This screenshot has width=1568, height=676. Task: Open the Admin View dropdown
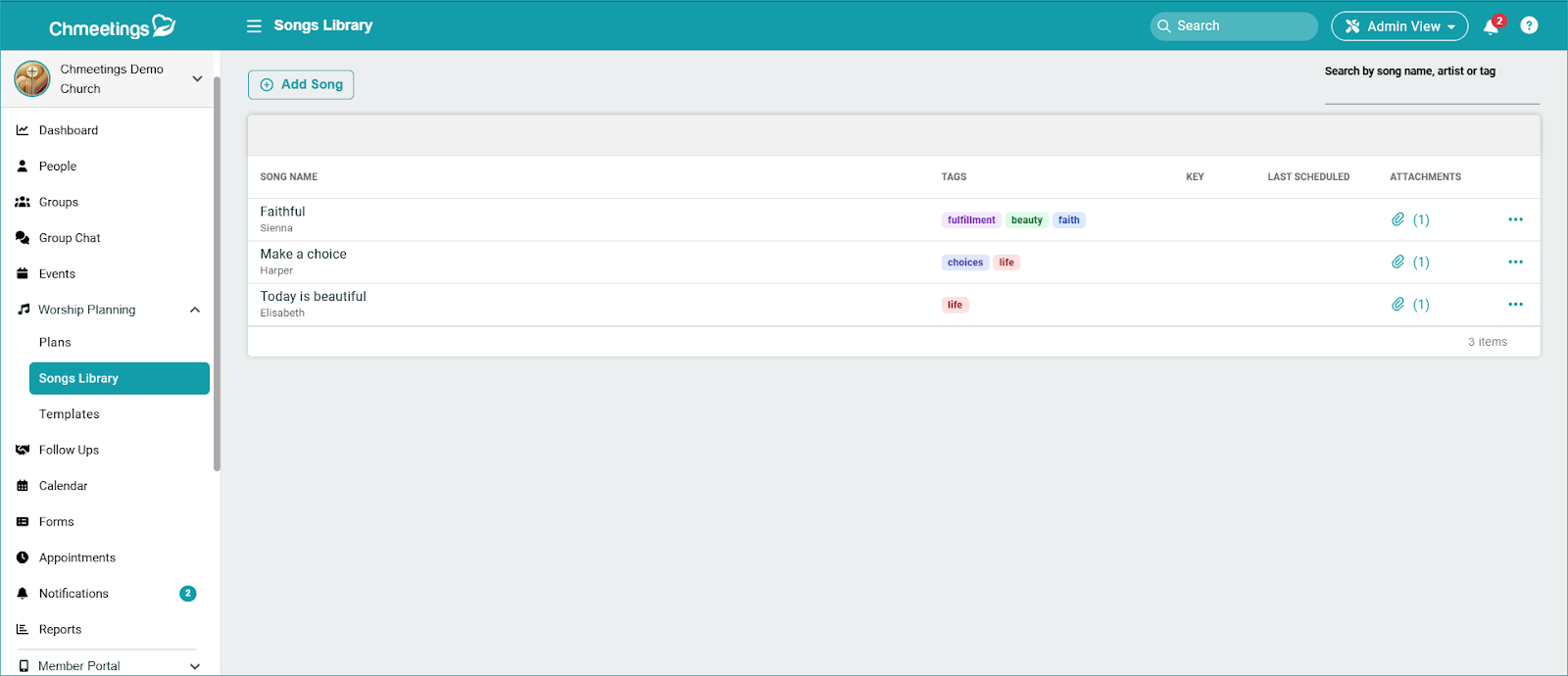pos(1398,26)
